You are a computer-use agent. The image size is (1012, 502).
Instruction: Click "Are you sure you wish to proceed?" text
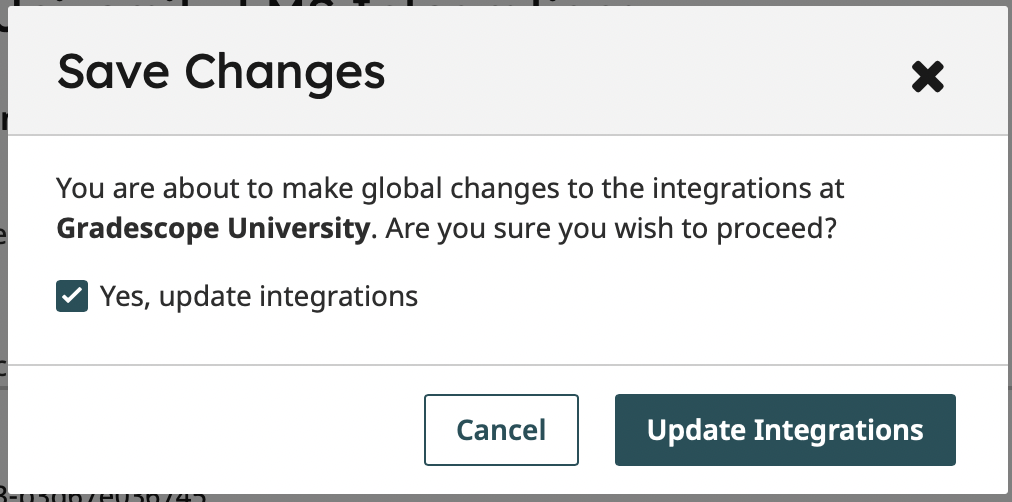611,228
